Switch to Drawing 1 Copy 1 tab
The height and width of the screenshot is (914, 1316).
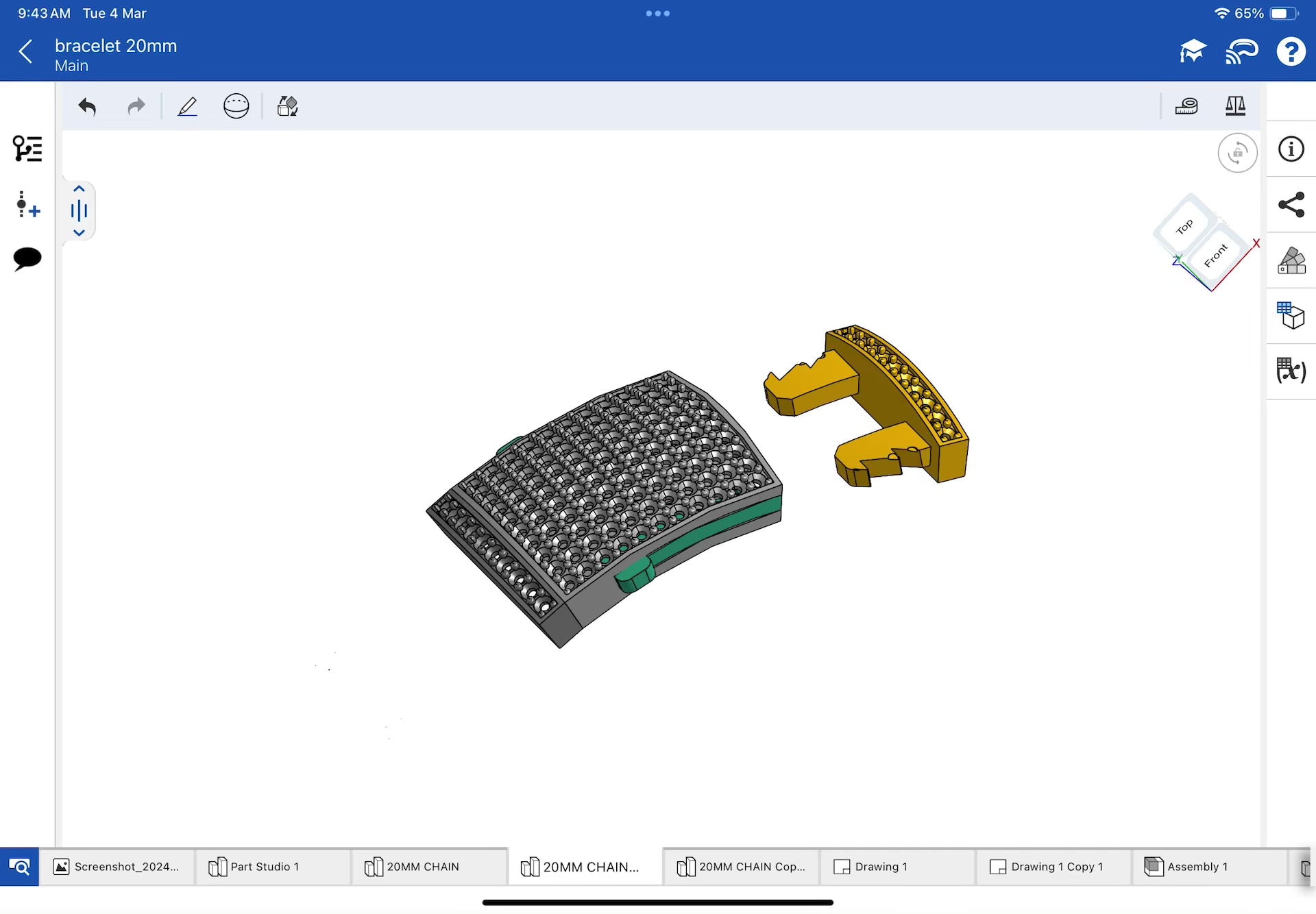pos(1056,867)
